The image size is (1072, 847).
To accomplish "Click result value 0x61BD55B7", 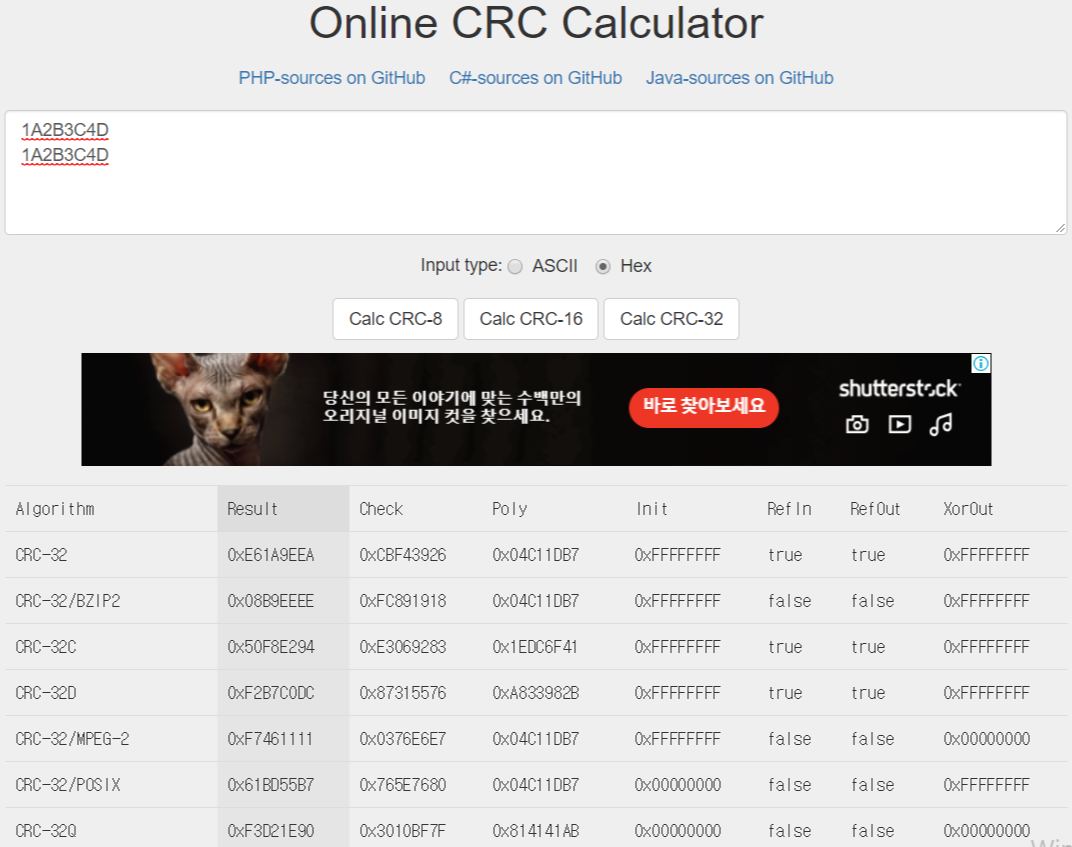I will click(271, 785).
